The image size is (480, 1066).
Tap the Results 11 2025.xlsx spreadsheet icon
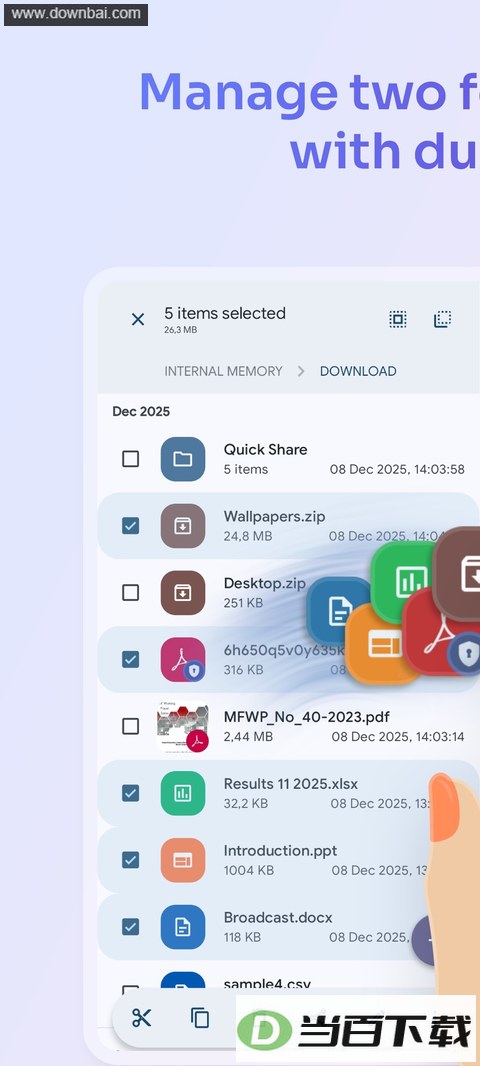click(x=183, y=793)
